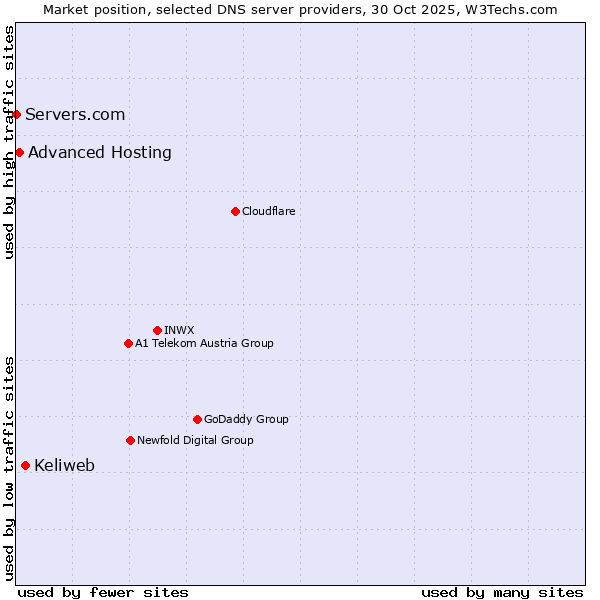600x600 pixels.
Task: Click the INWX text label
Action: click(x=179, y=330)
